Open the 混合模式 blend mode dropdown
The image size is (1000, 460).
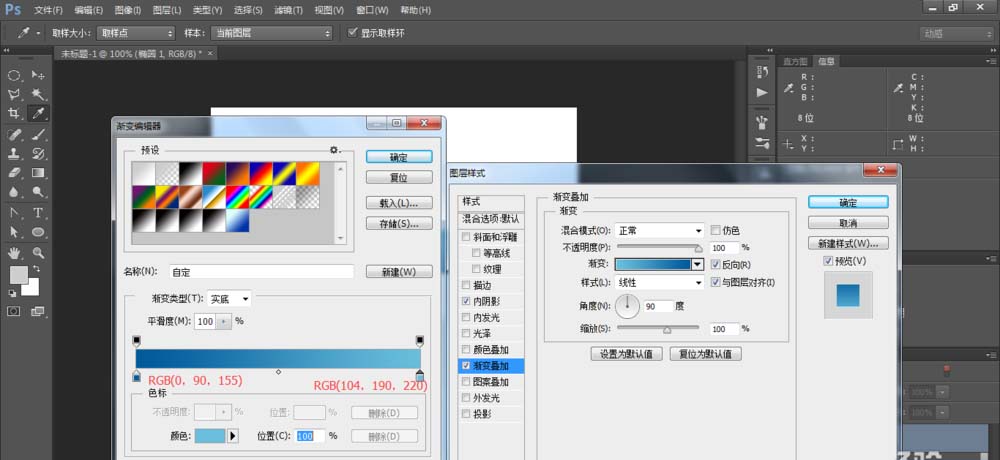[x=659, y=230]
